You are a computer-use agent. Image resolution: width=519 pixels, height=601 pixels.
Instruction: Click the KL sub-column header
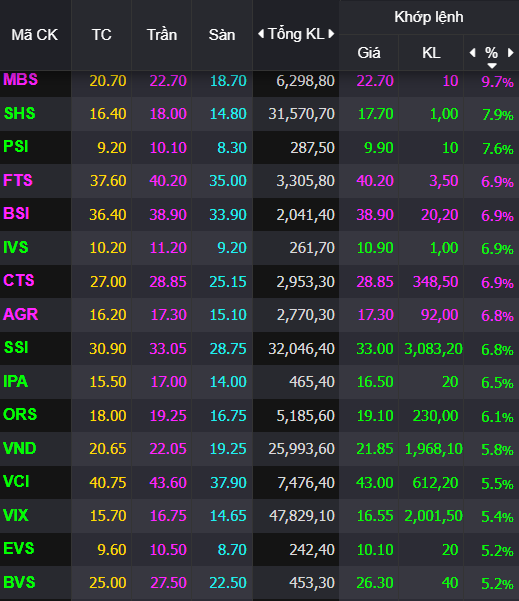point(431,53)
